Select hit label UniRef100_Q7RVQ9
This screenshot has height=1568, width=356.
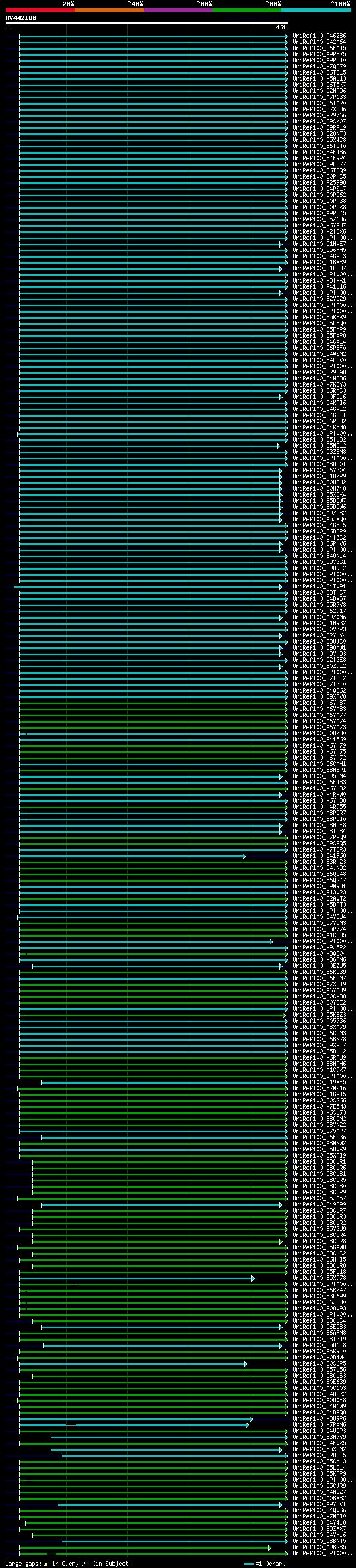[319, 837]
